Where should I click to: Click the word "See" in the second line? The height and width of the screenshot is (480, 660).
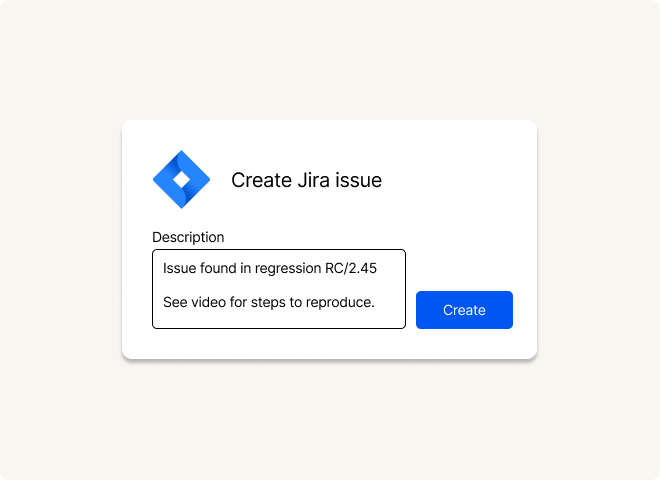click(x=175, y=302)
